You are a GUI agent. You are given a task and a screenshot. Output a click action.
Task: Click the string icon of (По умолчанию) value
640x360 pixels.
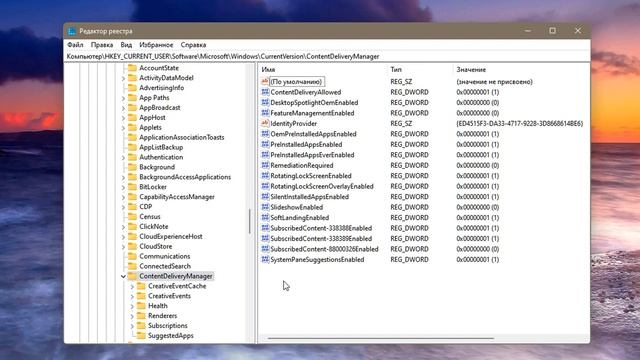tap(265, 82)
